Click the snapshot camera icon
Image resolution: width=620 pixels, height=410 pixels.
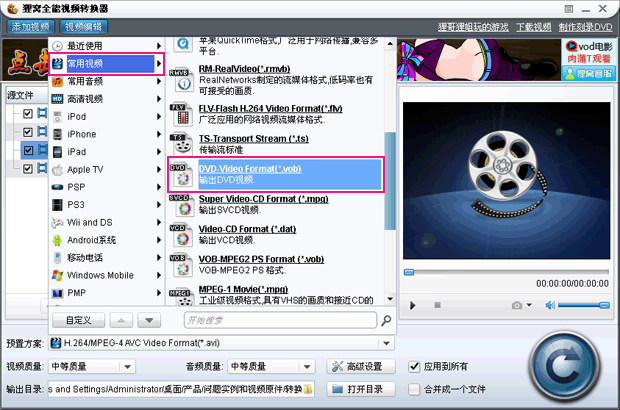coord(516,305)
